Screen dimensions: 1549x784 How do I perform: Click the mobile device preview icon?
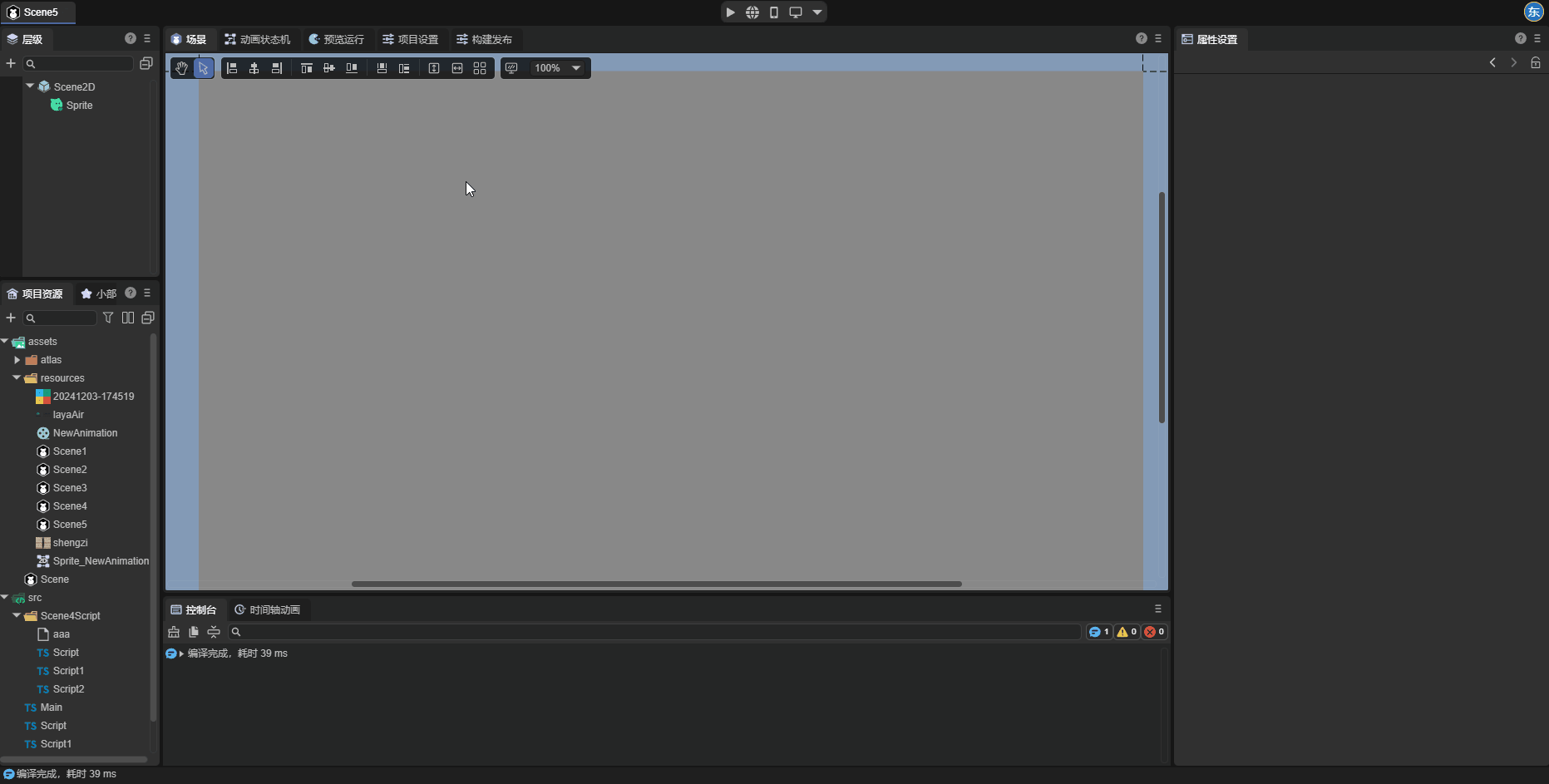point(773,12)
